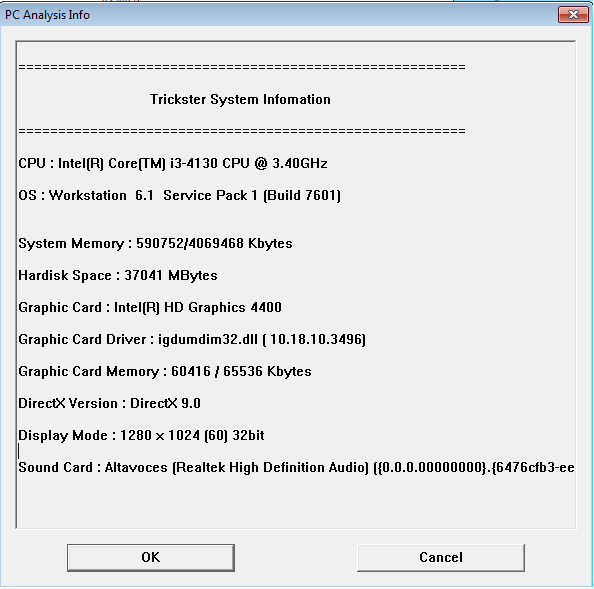Click the System Memory 590752/4069468 Kbytes line
Viewport: 594px width, 589px height.
155,244
